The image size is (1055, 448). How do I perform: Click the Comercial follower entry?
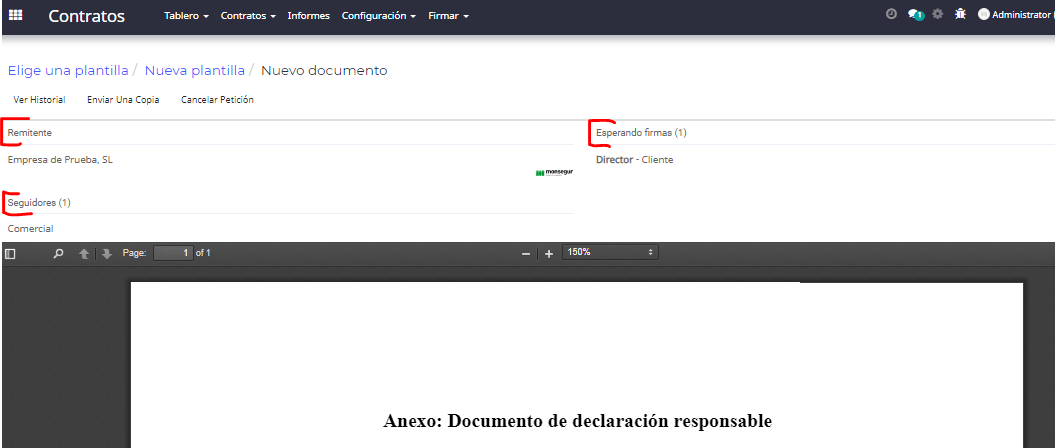coord(30,229)
